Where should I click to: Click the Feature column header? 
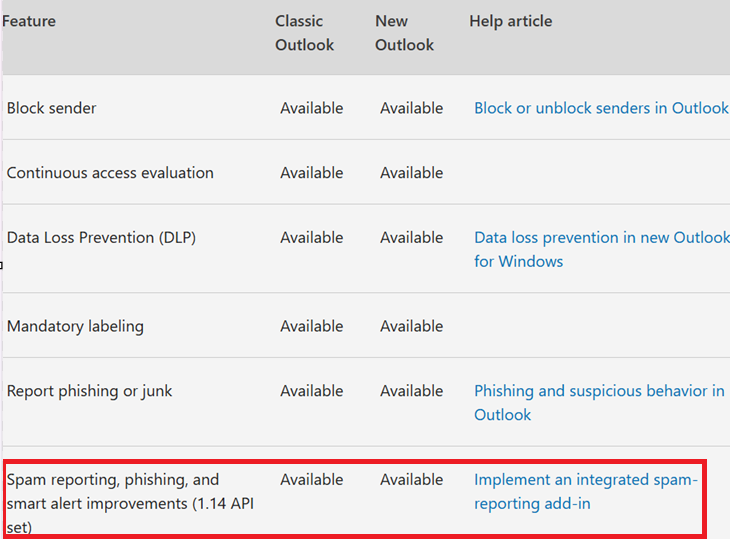click(29, 21)
